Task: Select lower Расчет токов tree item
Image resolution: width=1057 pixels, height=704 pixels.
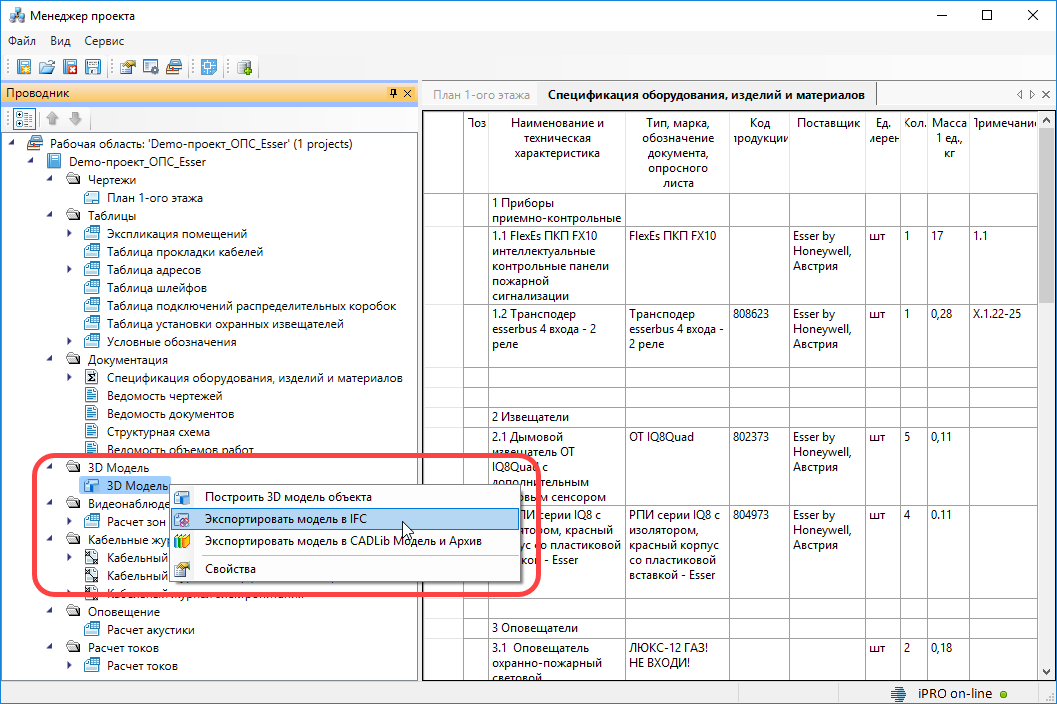Action: (142, 666)
